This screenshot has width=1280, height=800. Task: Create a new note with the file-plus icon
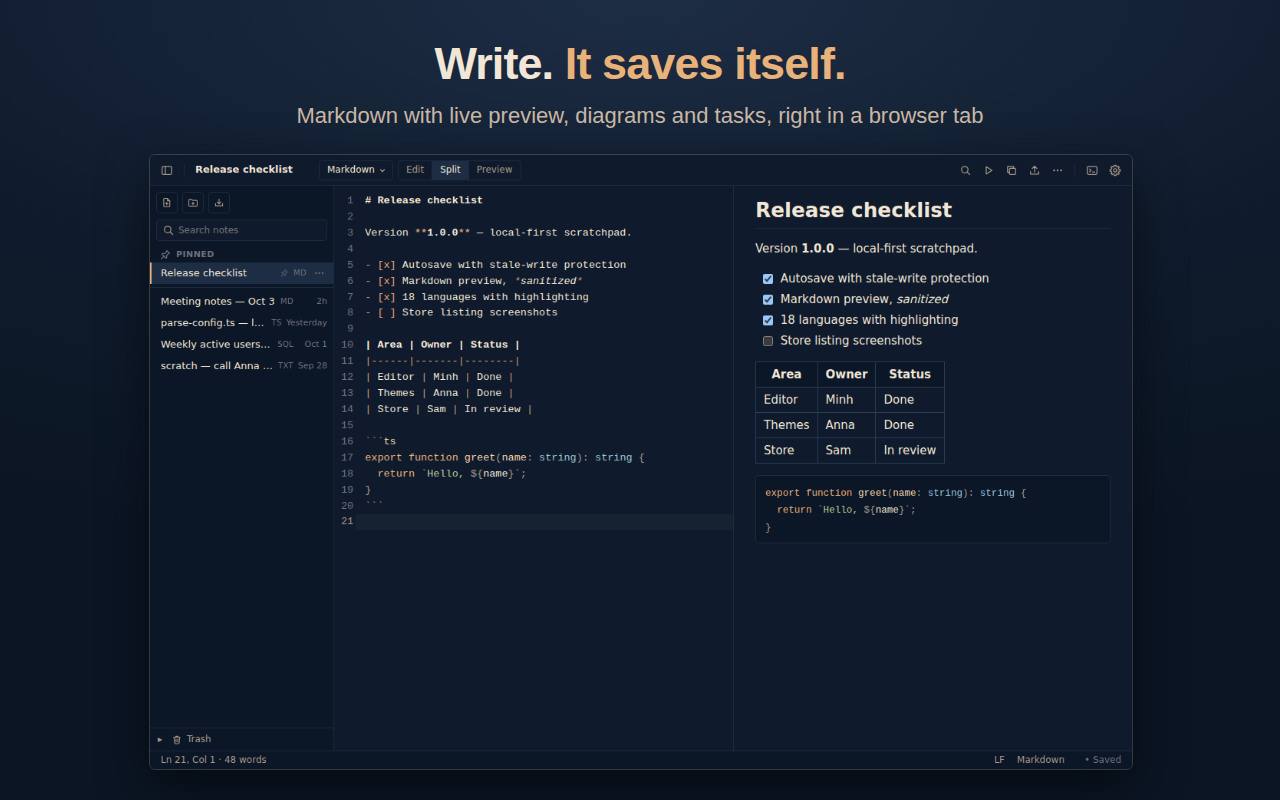click(167, 203)
